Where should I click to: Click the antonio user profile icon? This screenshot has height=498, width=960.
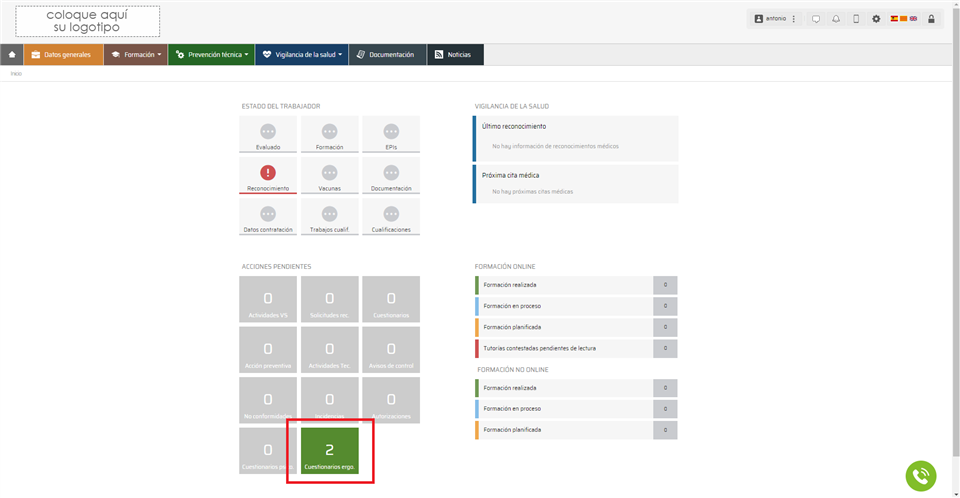pyautogui.click(x=759, y=19)
